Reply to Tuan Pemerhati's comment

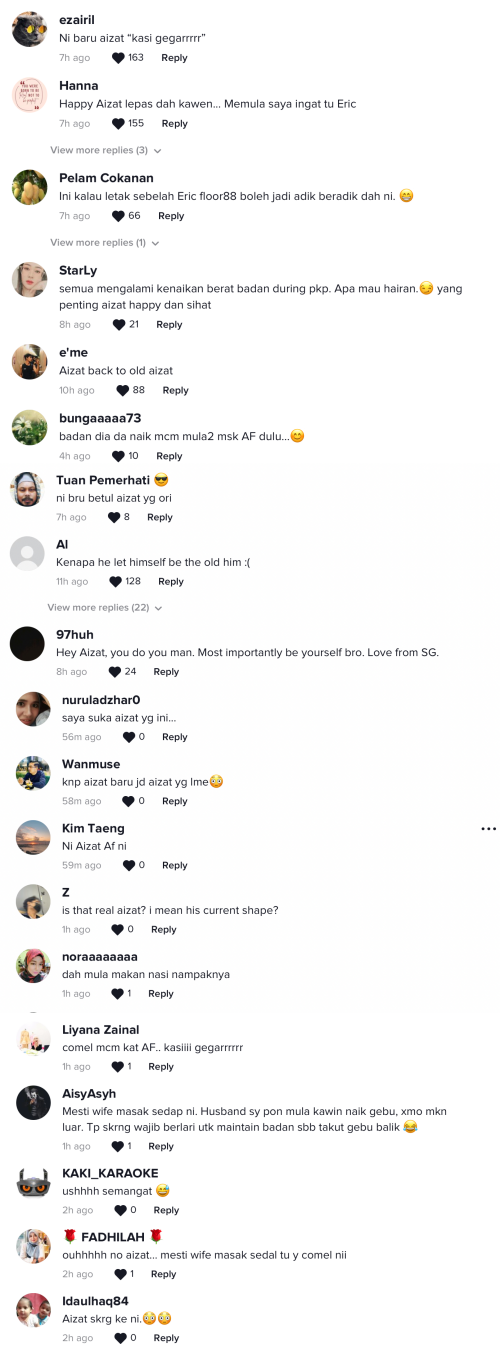[160, 518]
